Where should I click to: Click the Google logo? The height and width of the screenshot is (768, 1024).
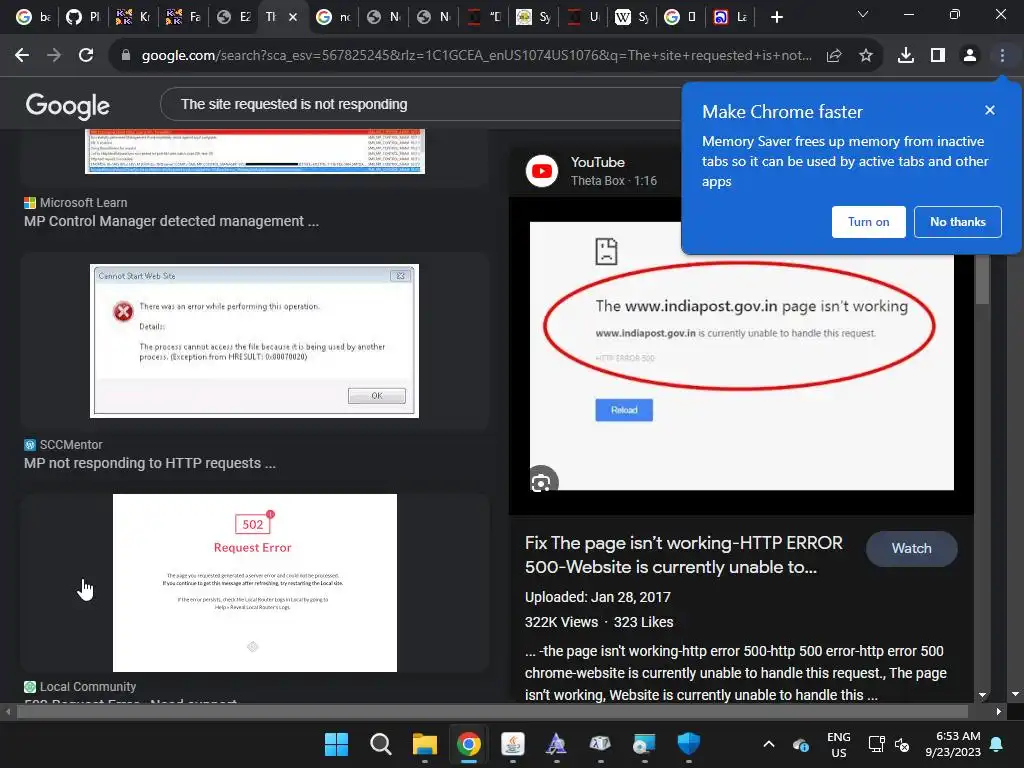pos(67,104)
